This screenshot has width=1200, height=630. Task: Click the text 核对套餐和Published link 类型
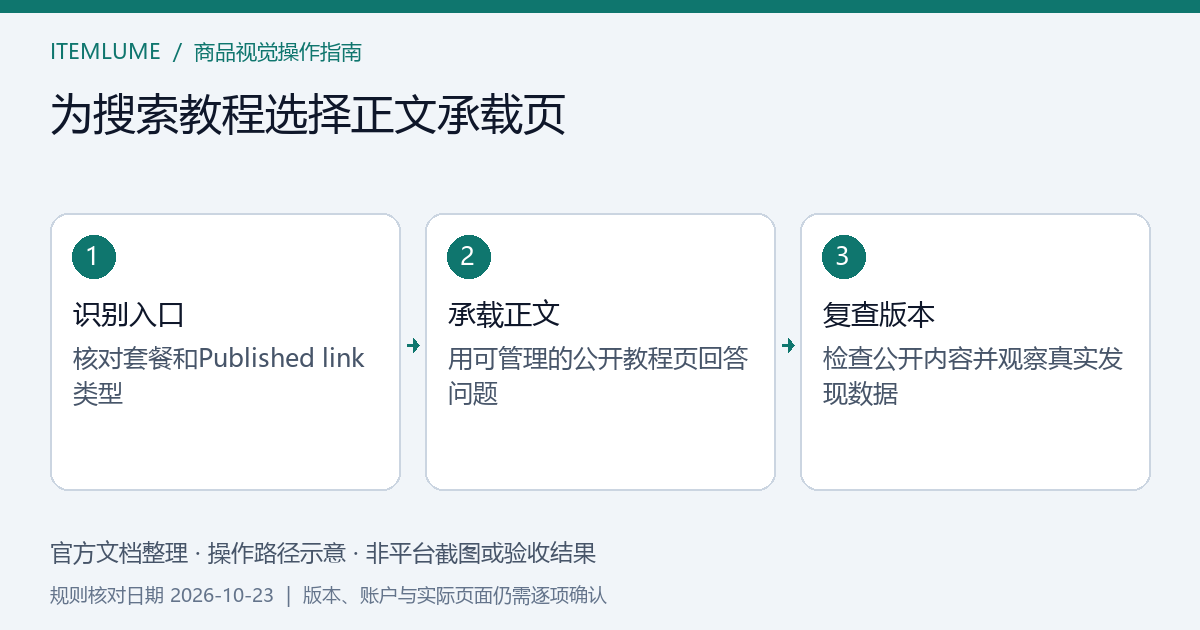coord(219,376)
